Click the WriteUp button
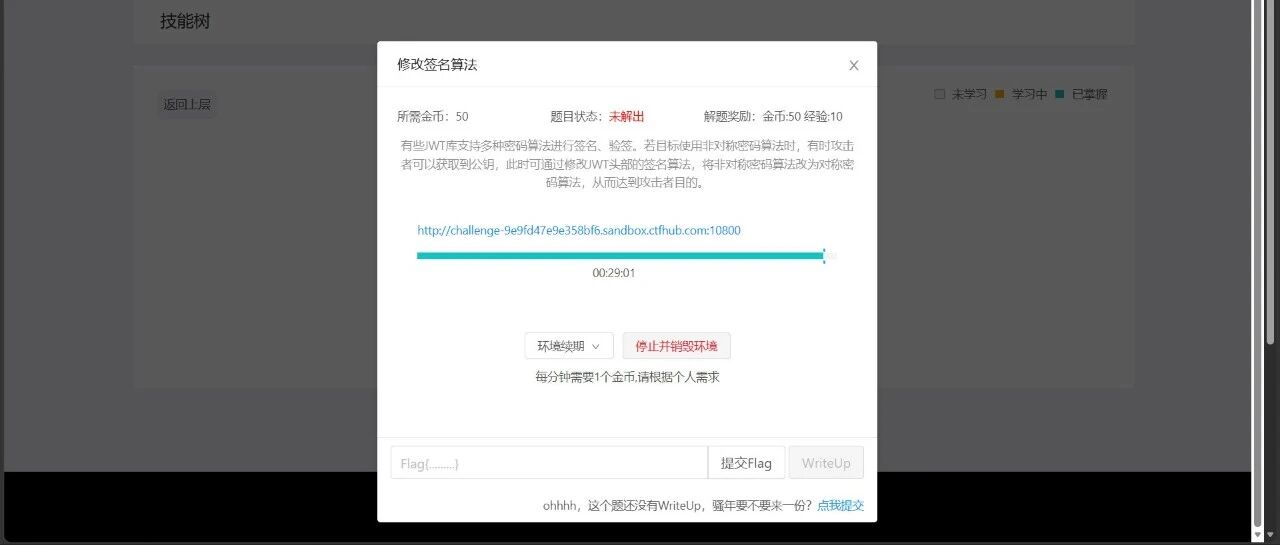Viewport: 1280px width, 545px height. click(826, 463)
